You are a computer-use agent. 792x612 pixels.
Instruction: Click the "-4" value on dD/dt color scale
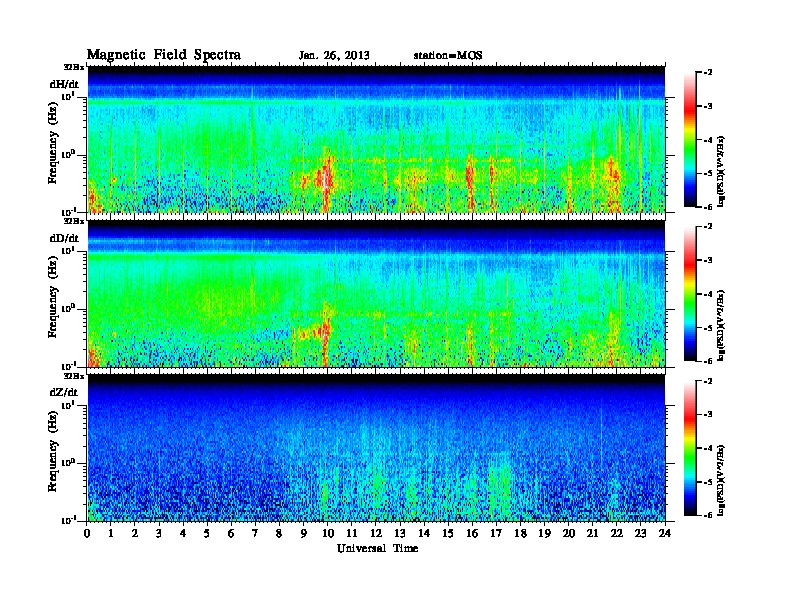pos(708,294)
